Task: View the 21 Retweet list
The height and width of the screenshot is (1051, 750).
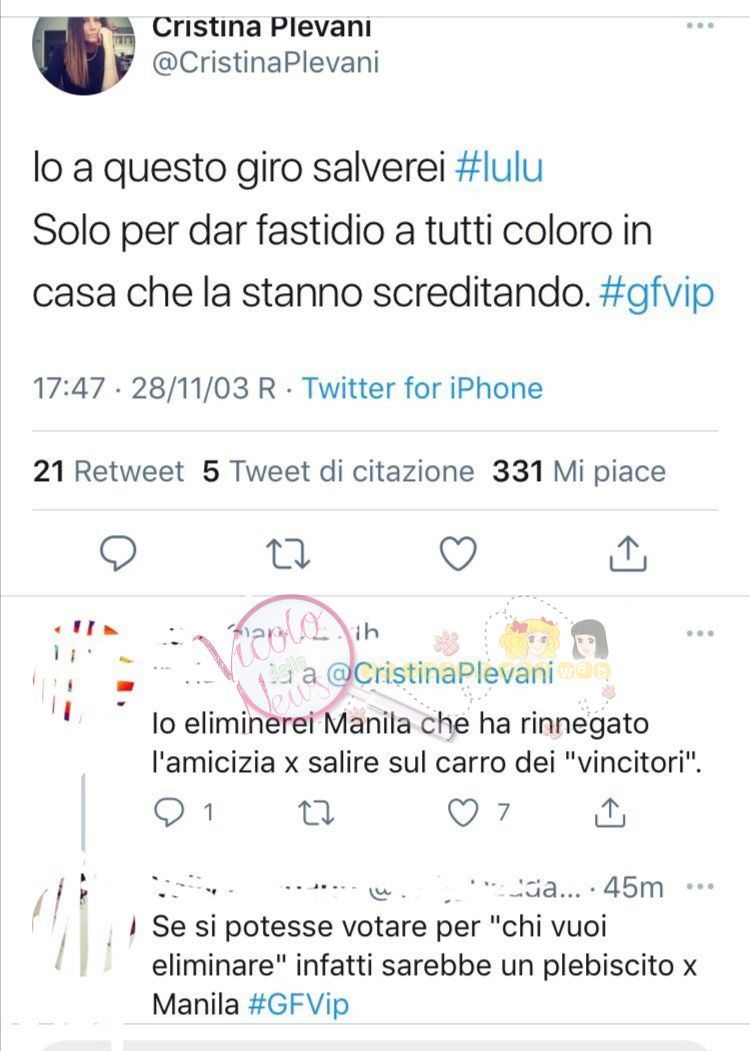Action: coord(109,471)
